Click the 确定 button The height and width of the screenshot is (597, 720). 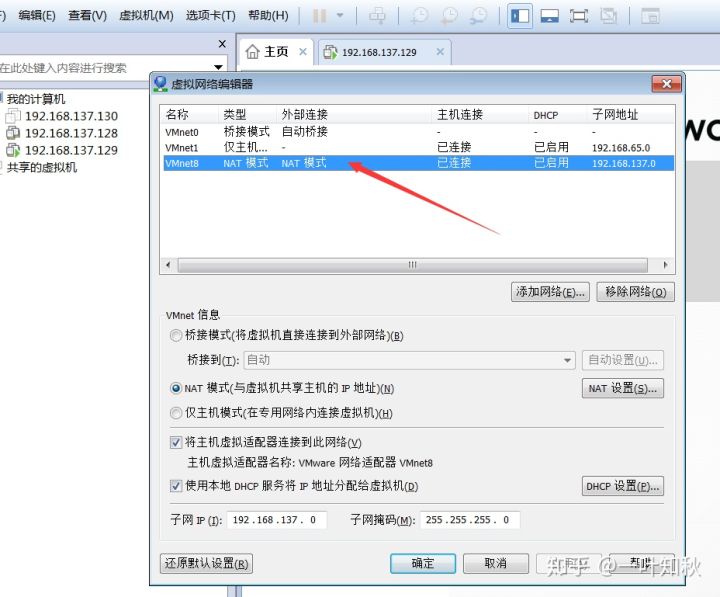(423, 563)
